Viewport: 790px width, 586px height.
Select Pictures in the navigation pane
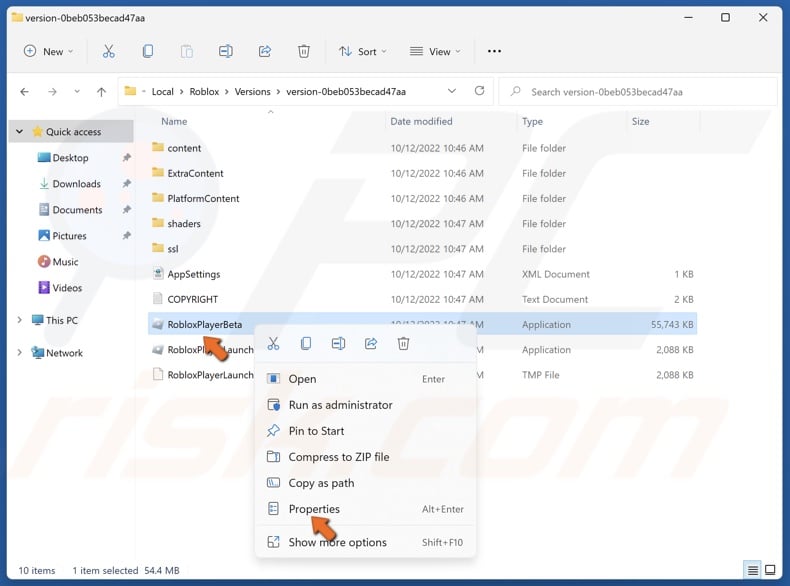click(69, 236)
